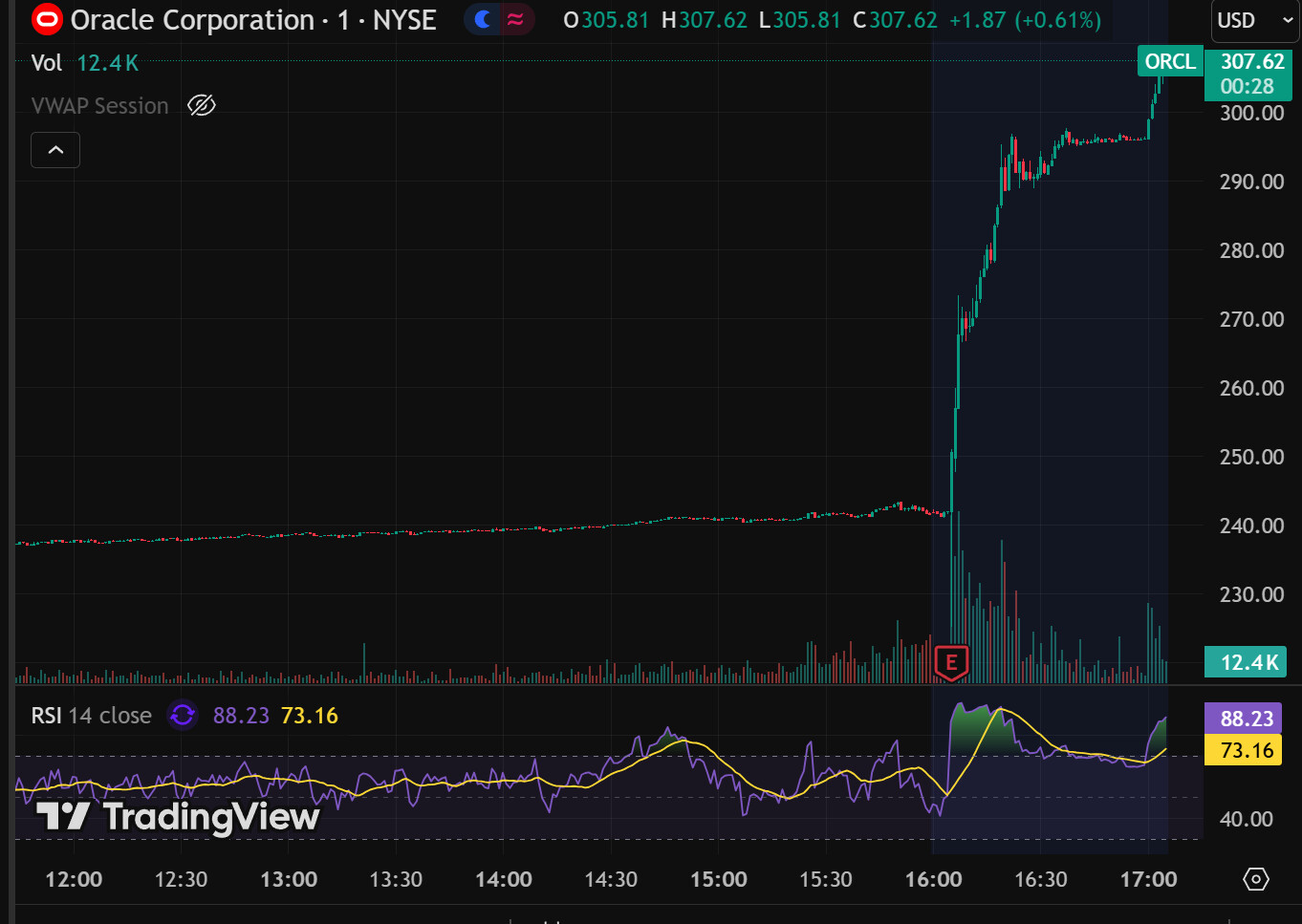Viewport: 1302px width, 924px height.
Task: Click the yellow 73.16 value in legend
Action: 309,716
